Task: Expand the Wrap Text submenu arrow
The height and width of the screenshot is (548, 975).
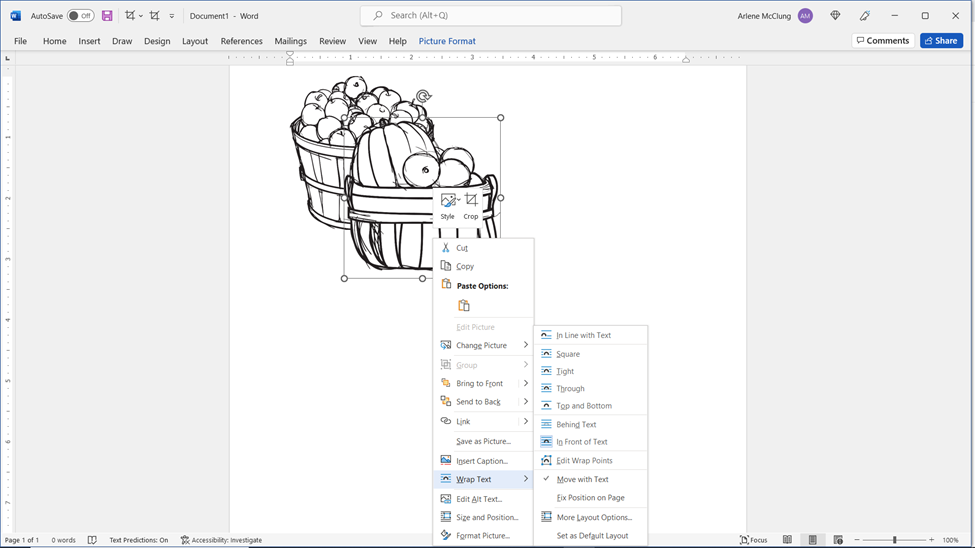Action: point(525,478)
